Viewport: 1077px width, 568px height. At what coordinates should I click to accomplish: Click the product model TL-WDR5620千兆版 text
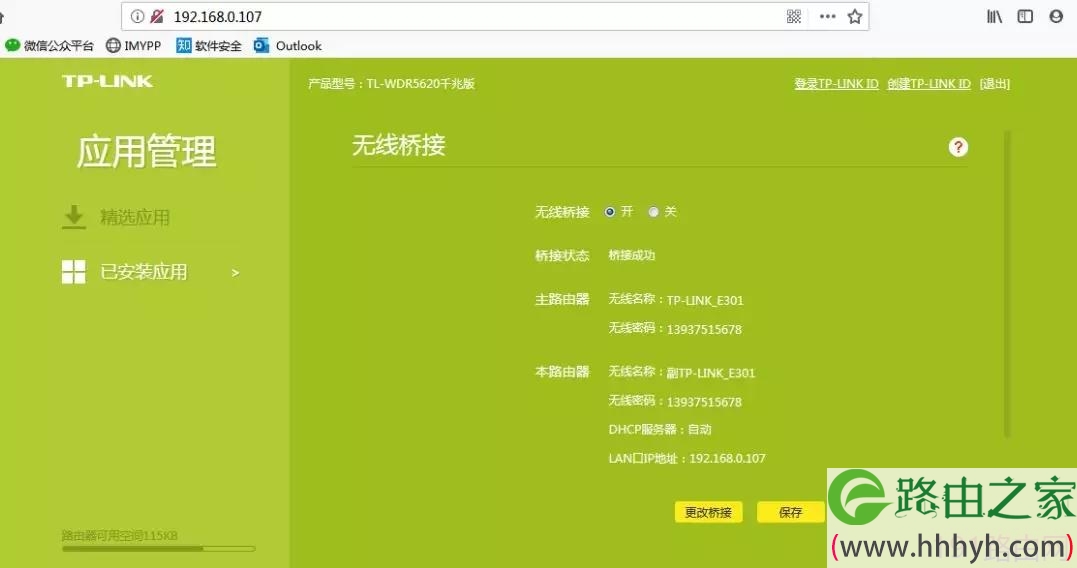click(420, 84)
